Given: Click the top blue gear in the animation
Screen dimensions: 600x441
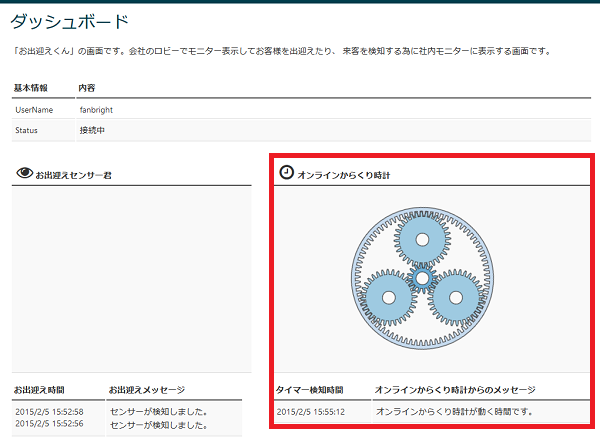Looking at the screenshot, I should [422, 240].
